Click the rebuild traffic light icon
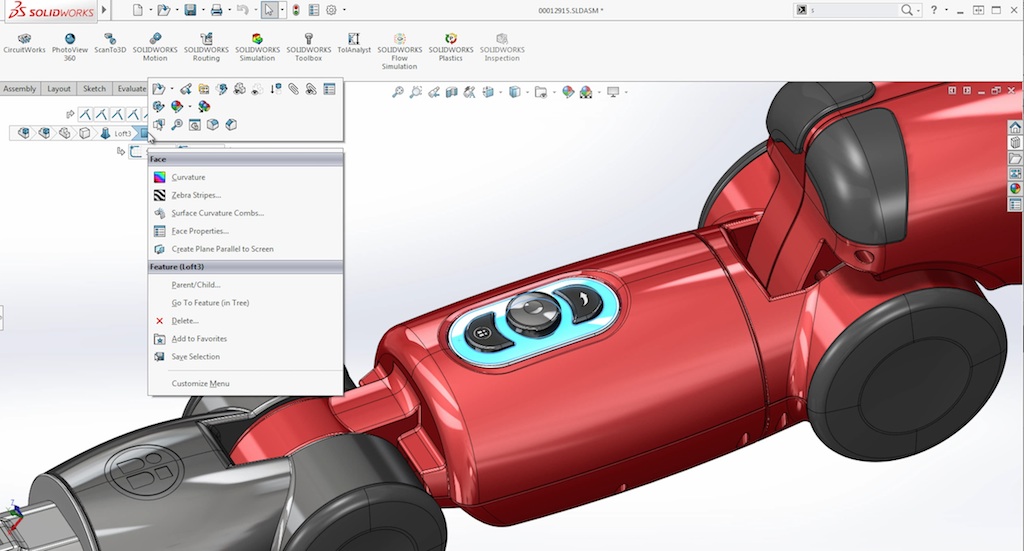 295,10
